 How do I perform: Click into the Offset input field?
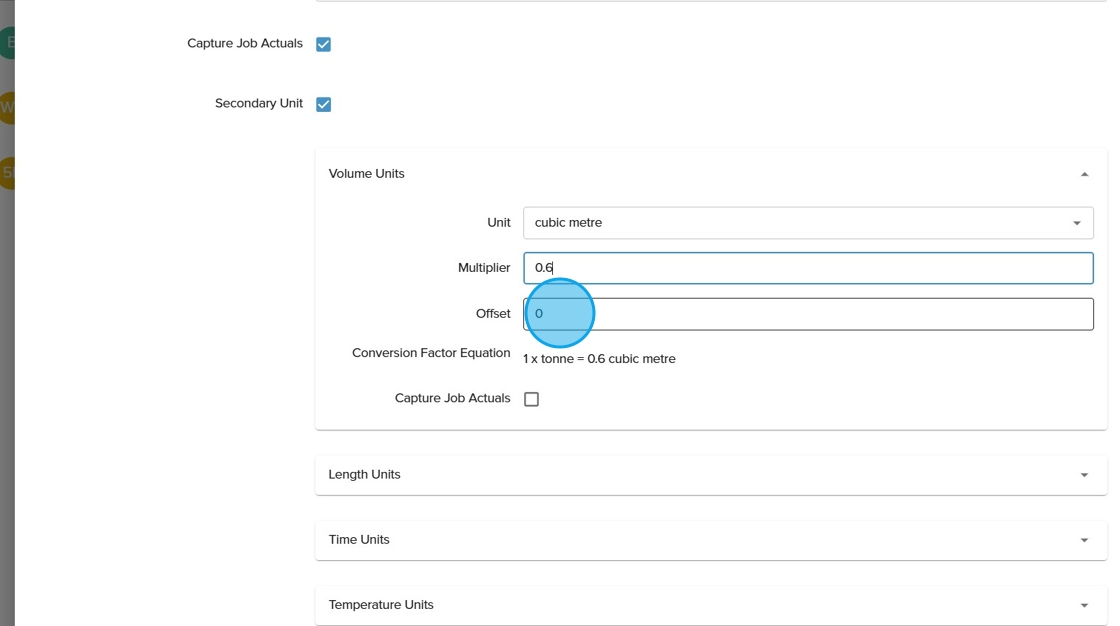808,314
